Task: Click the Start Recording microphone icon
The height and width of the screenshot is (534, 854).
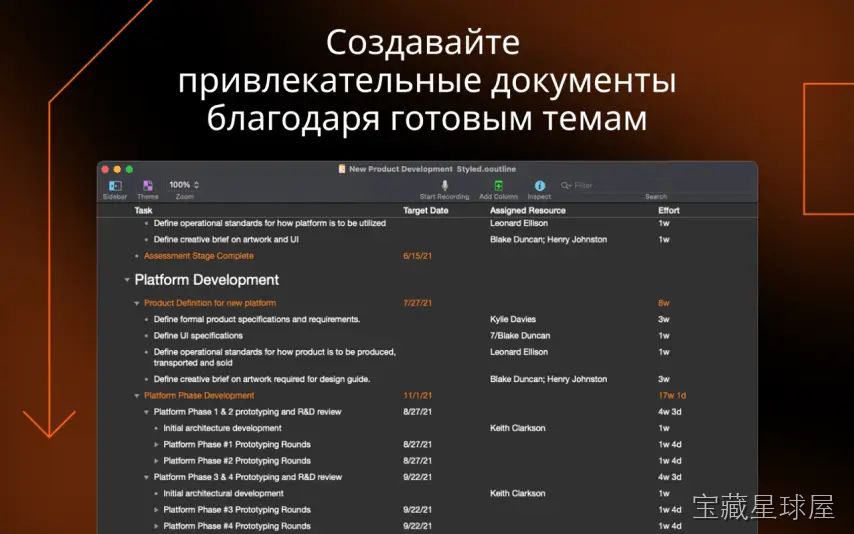Action: point(444,186)
